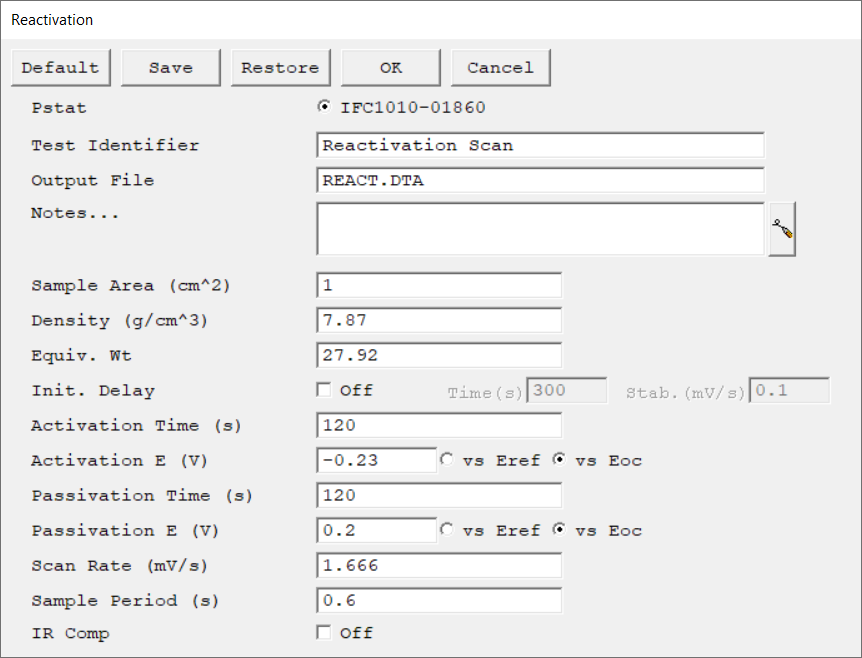Click the Save button

tap(171, 68)
